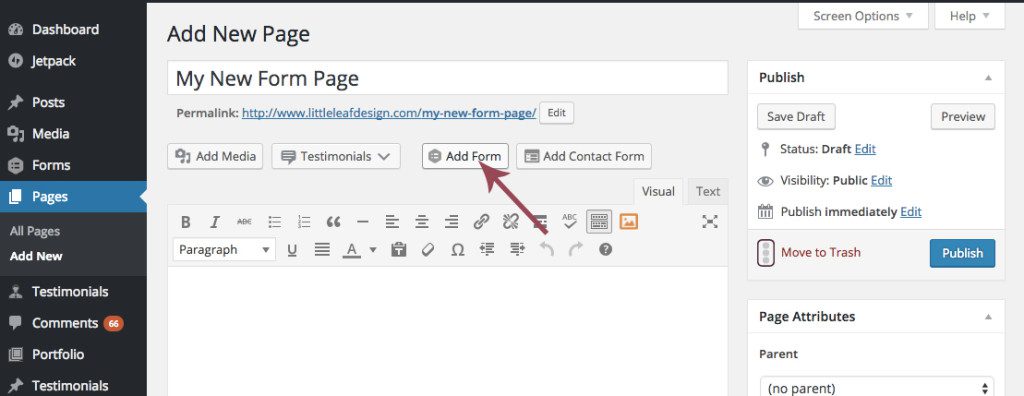Edit the permalink slug
The height and width of the screenshot is (396, 1024).
coord(556,113)
